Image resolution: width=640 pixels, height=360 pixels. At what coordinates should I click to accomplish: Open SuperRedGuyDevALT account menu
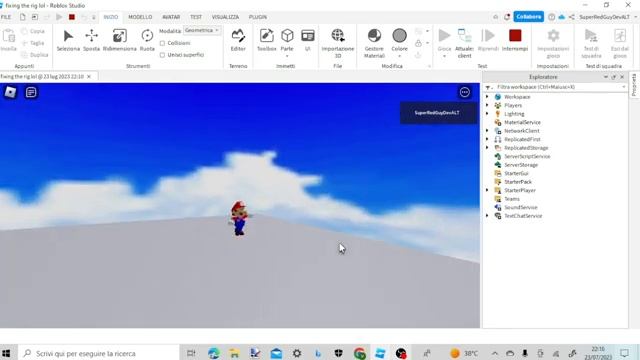607,17
